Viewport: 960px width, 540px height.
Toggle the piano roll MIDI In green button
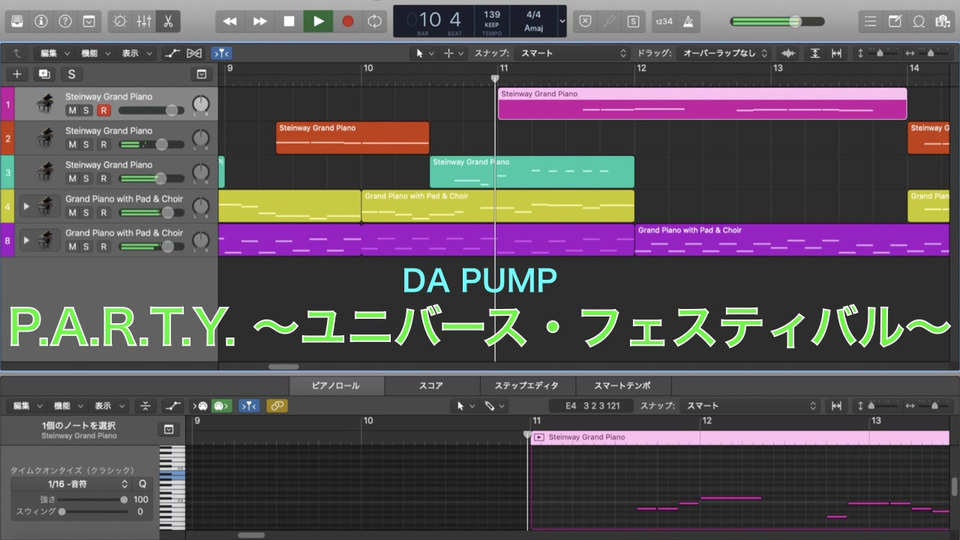(x=222, y=406)
